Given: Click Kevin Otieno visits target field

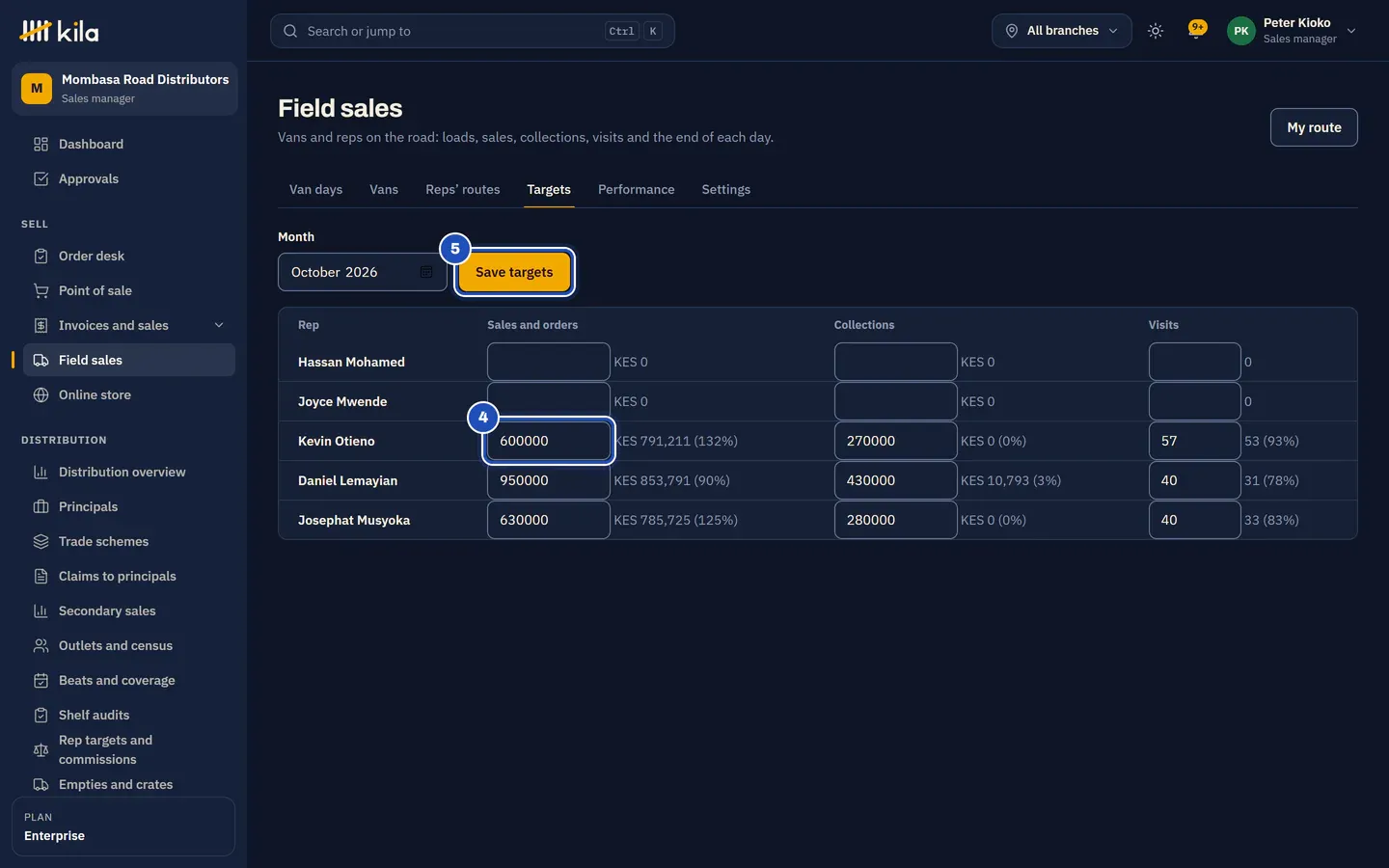Looking at the screenshot, I should [x=1194, y=441].
